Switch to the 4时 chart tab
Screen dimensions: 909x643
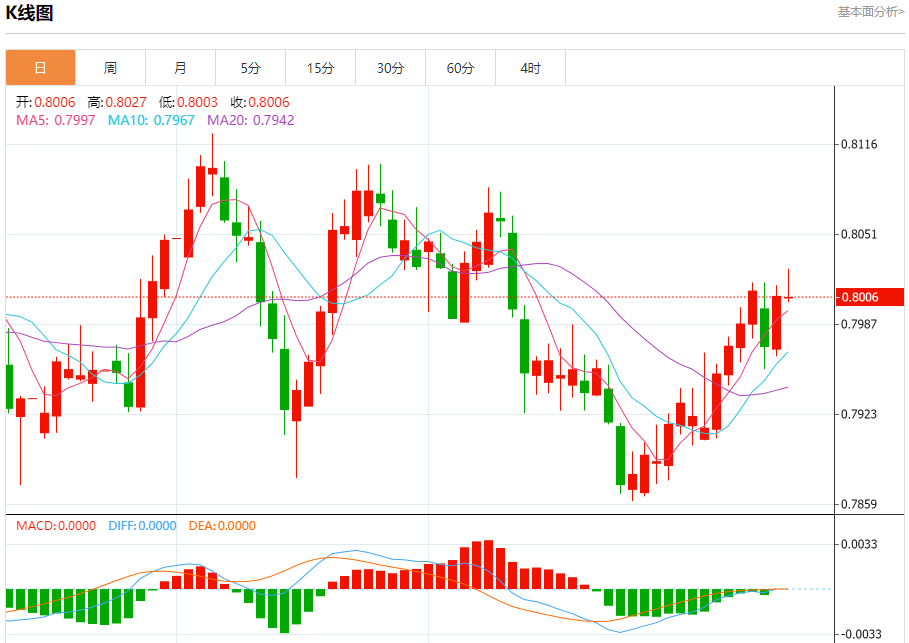click(530, 68)
